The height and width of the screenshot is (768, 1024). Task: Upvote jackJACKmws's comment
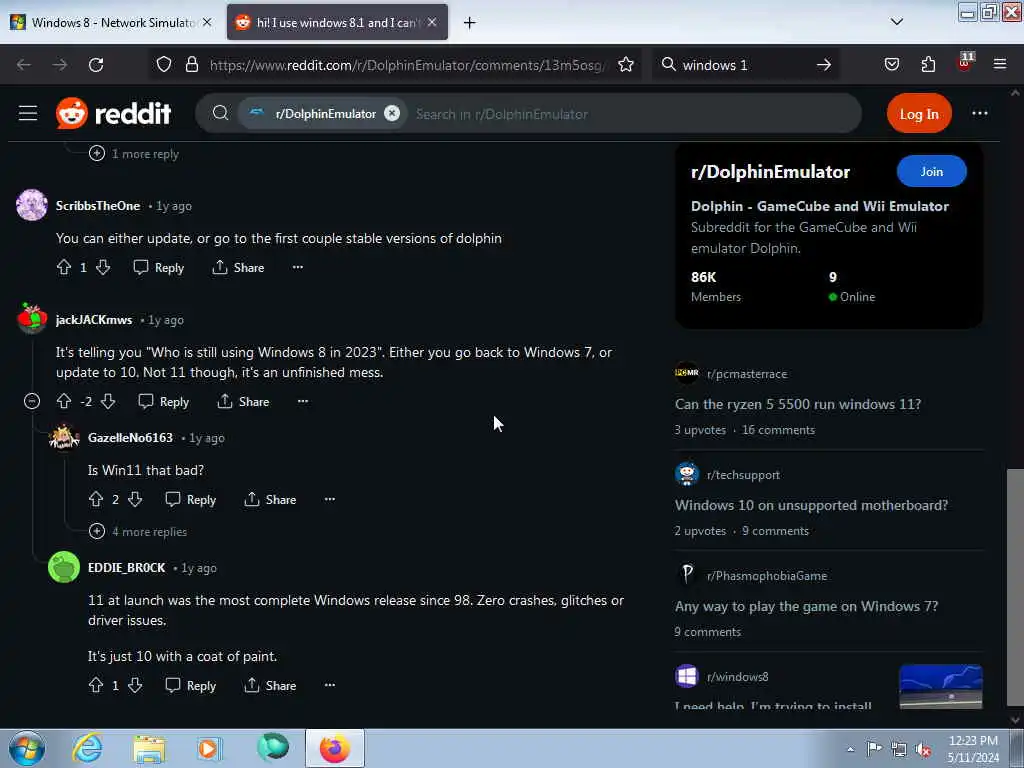click(64, 401)
